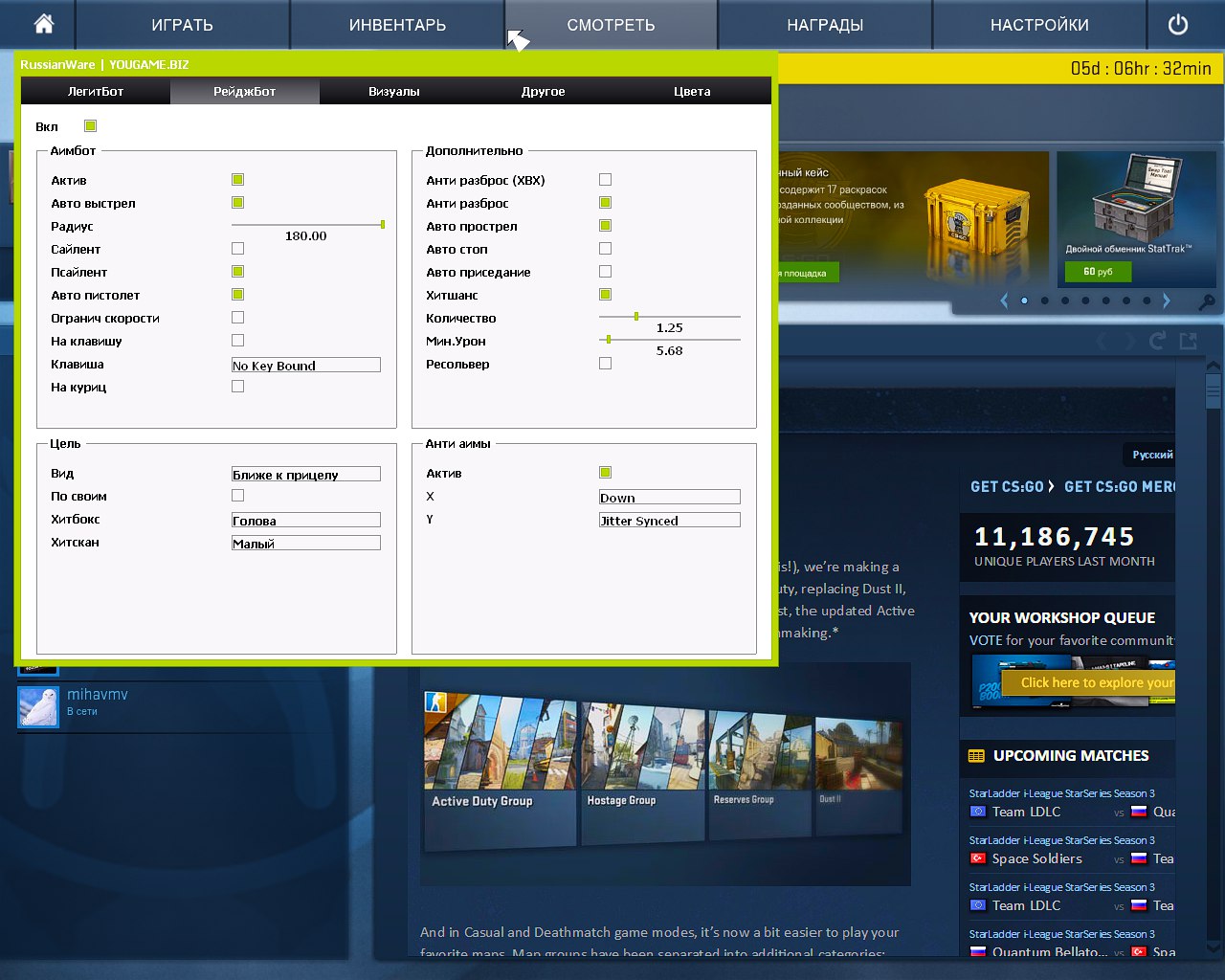This screenshot has height=980, width=1225.
Task: Switch to the Визуалы tab
Action: [x=394, y=91]
